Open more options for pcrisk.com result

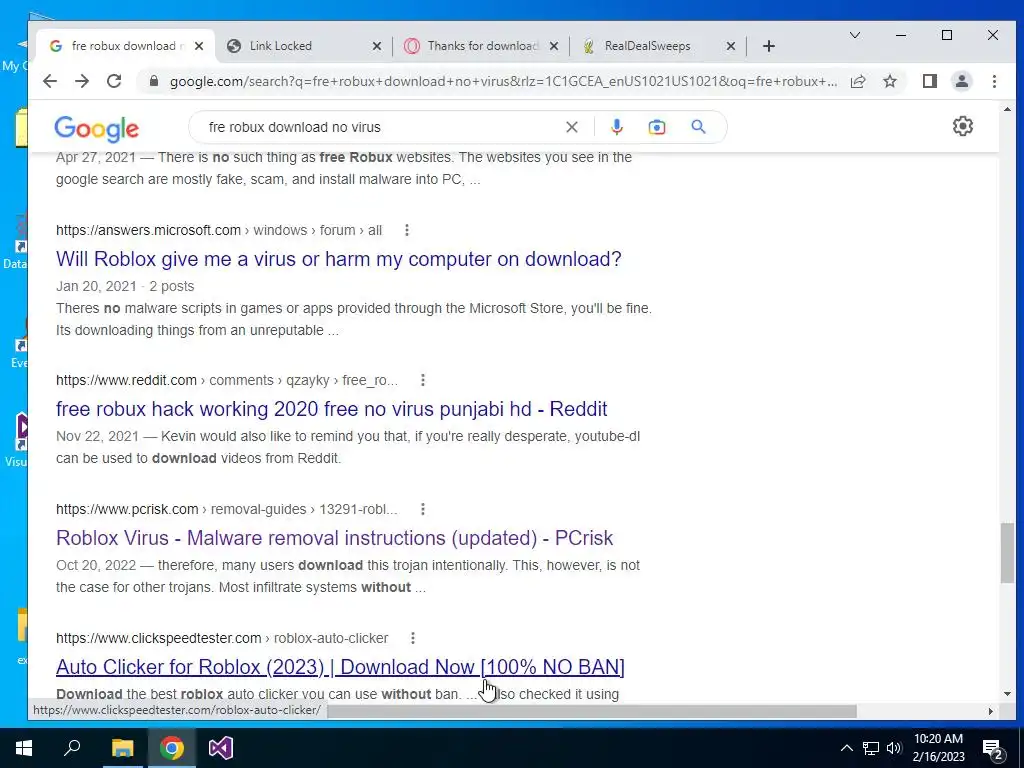click(x=423, y=509)
